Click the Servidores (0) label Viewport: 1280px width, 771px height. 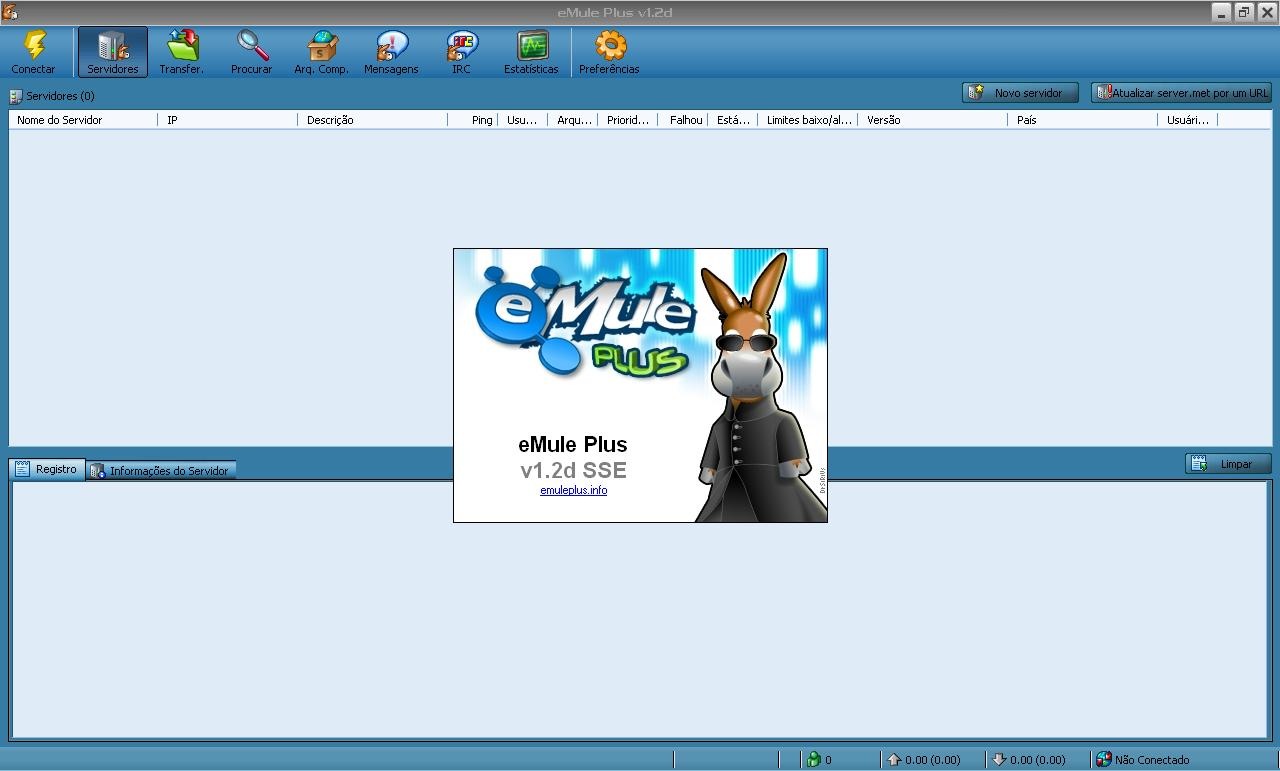(60, 96)
